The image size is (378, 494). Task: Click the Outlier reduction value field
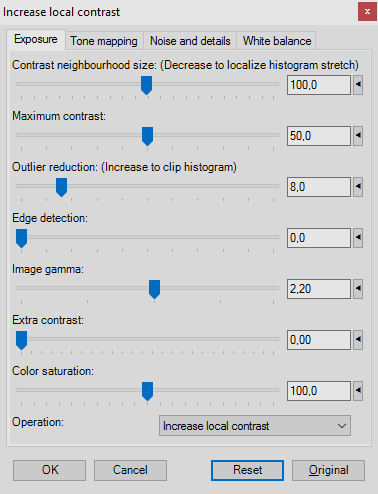coord(319,187)
